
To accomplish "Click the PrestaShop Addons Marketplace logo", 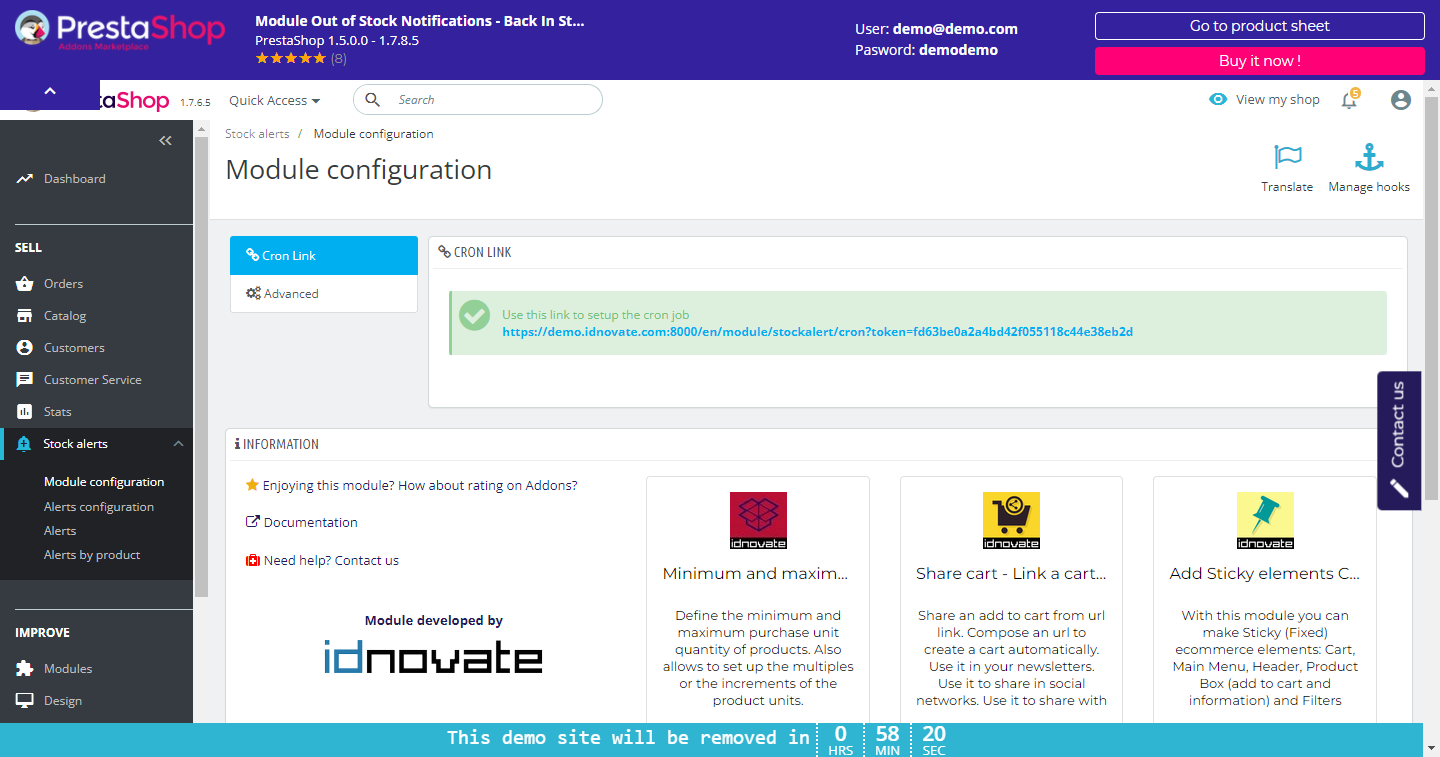I will (x=120, y=30).
